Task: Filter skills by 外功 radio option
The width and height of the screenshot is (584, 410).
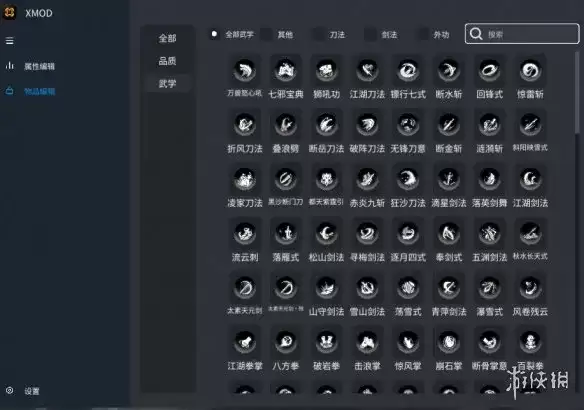Action: 422,35
